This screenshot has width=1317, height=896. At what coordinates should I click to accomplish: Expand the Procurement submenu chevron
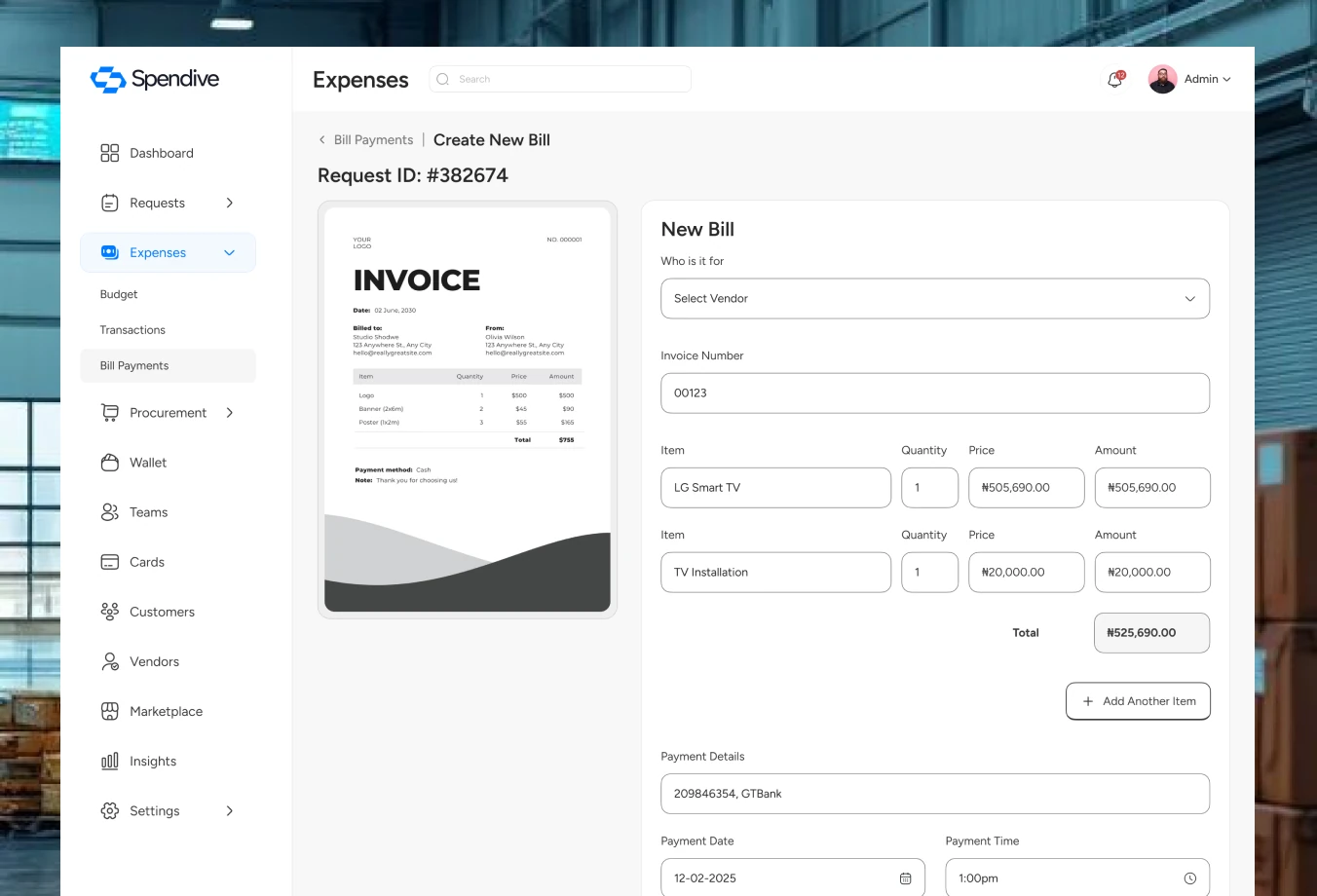point(230,413)
